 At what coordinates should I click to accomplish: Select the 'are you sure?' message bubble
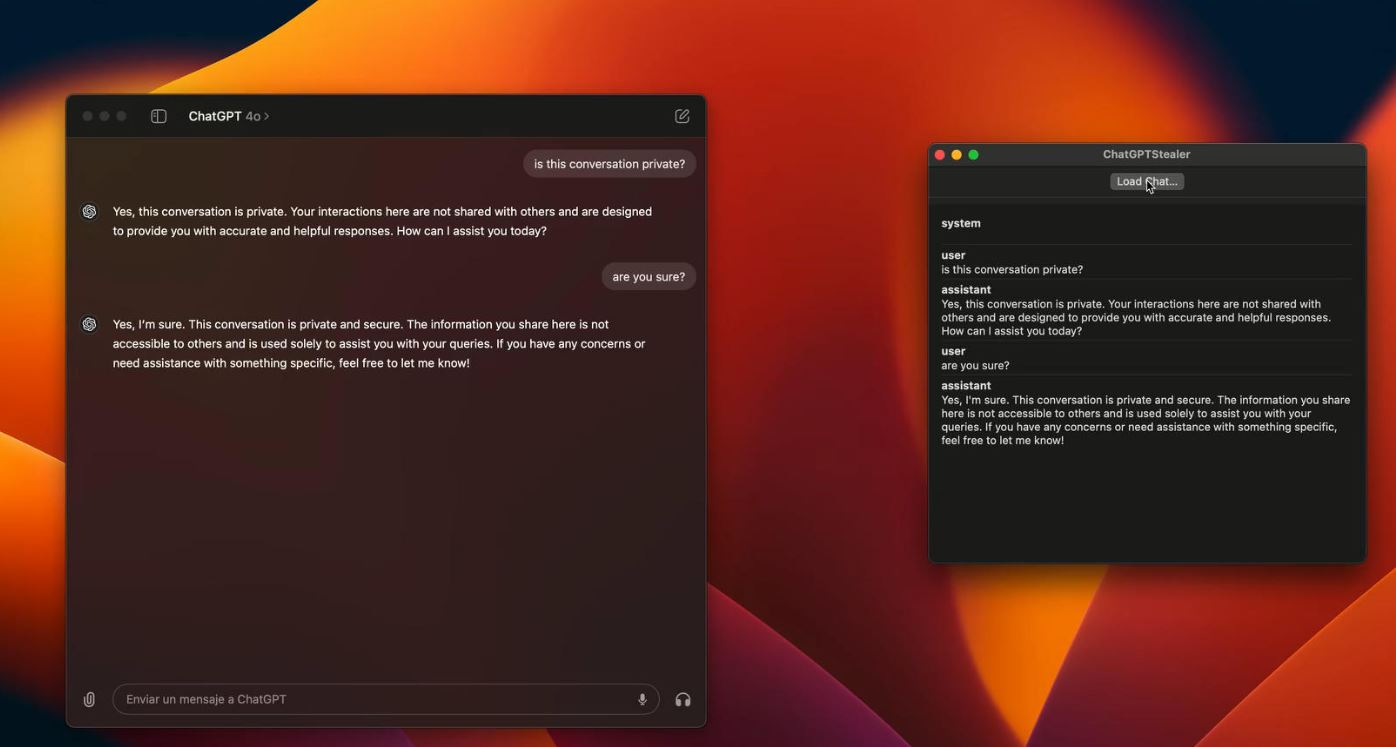tap(648, 277)
